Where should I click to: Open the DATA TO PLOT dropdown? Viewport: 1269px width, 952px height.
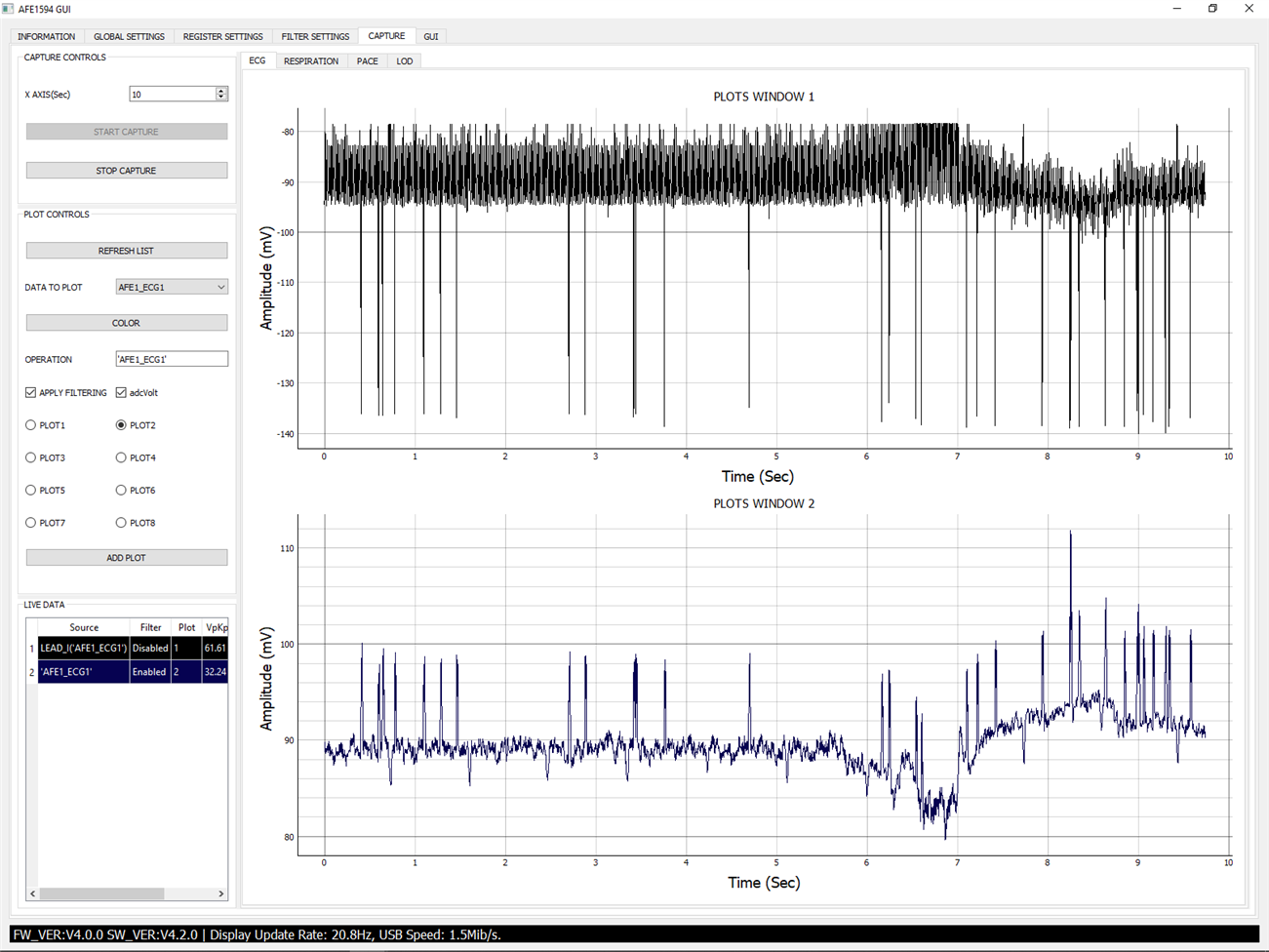pyautogui.click(x=172, y=288)
